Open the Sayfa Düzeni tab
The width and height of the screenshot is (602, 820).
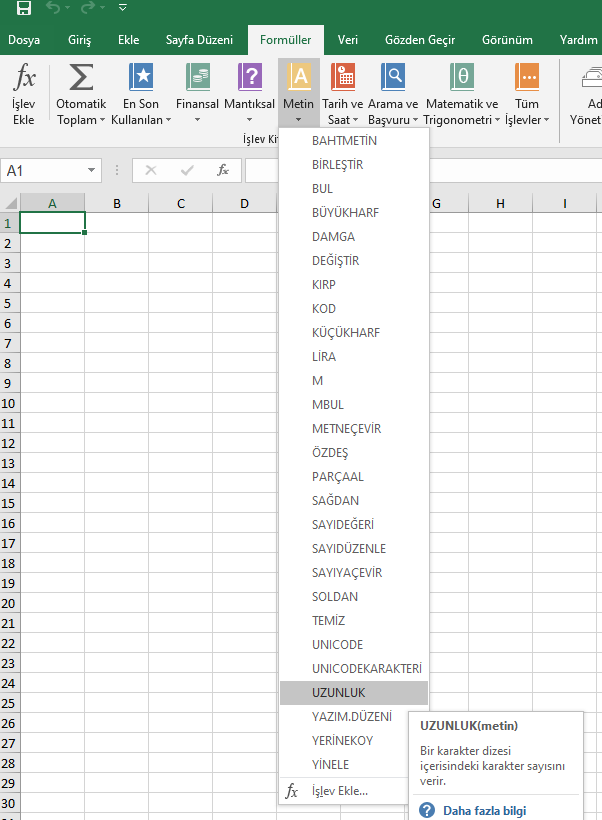pos(199,40)
